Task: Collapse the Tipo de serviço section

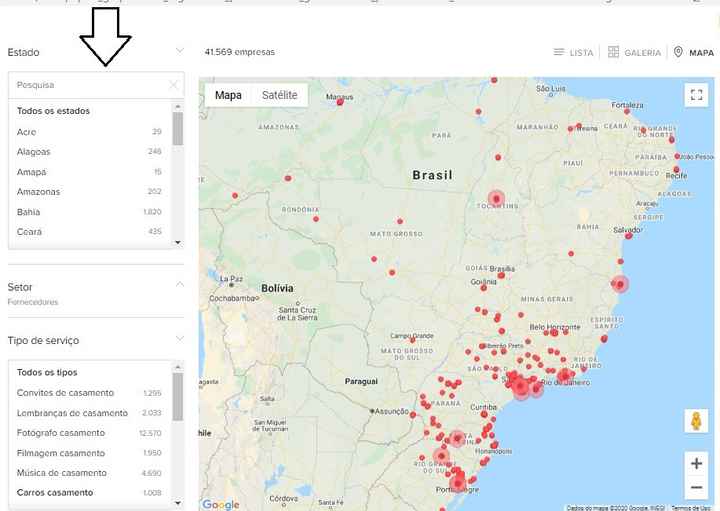Action: (180, 339)
